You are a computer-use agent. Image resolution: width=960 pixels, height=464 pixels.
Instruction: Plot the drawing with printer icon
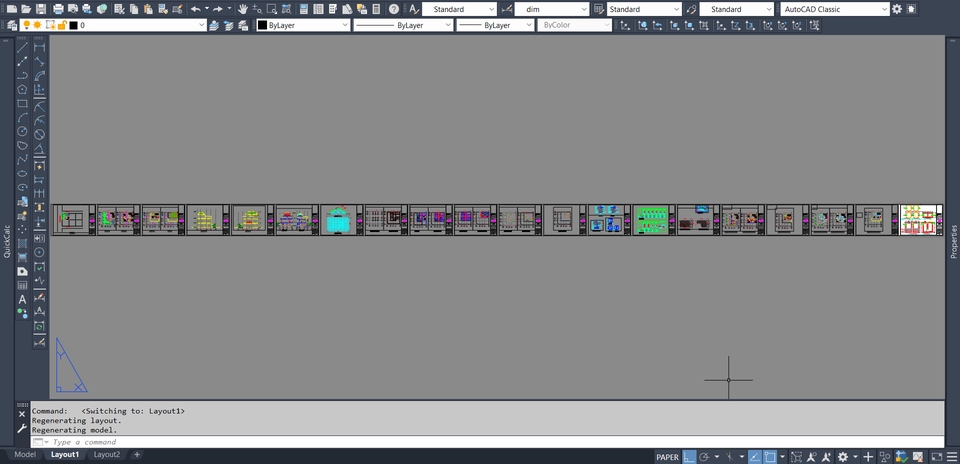(58, 9)
